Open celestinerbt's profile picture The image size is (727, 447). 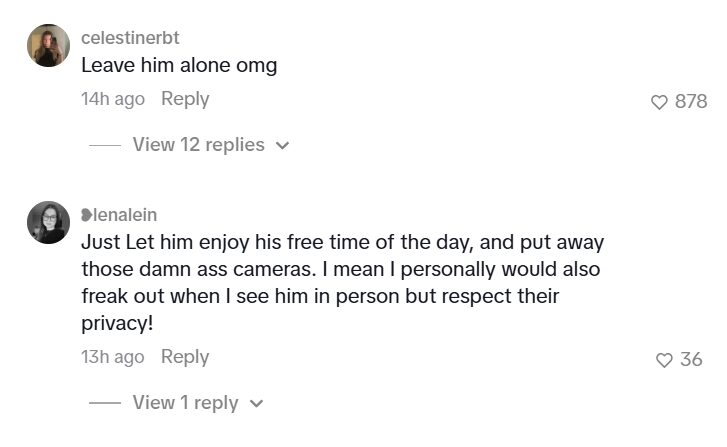tap(48, 45)
